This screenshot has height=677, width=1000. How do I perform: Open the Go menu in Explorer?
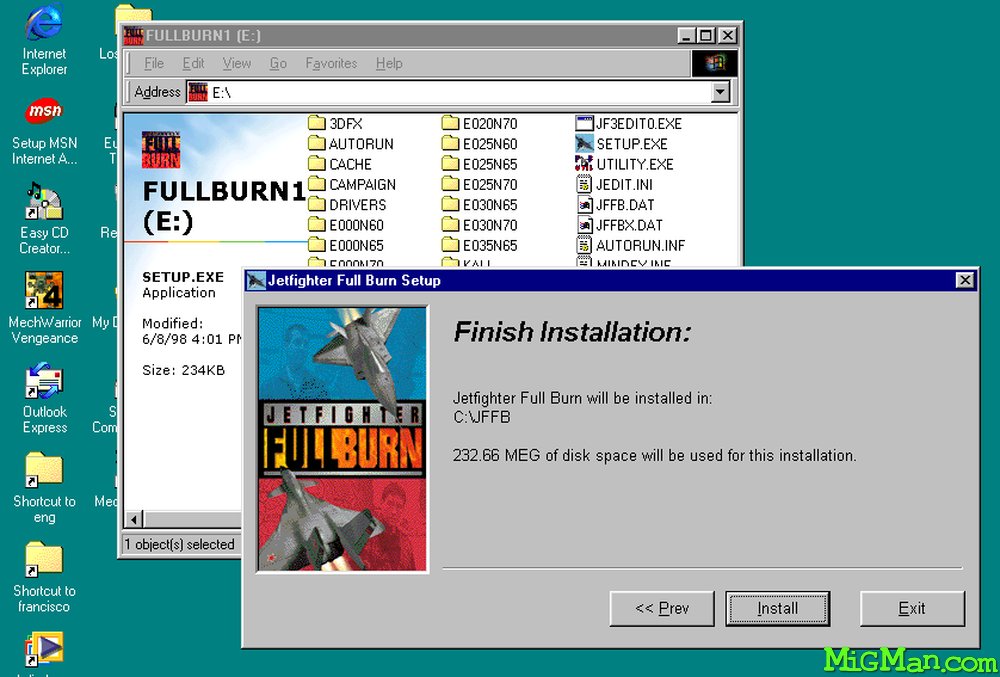point(278,63)
